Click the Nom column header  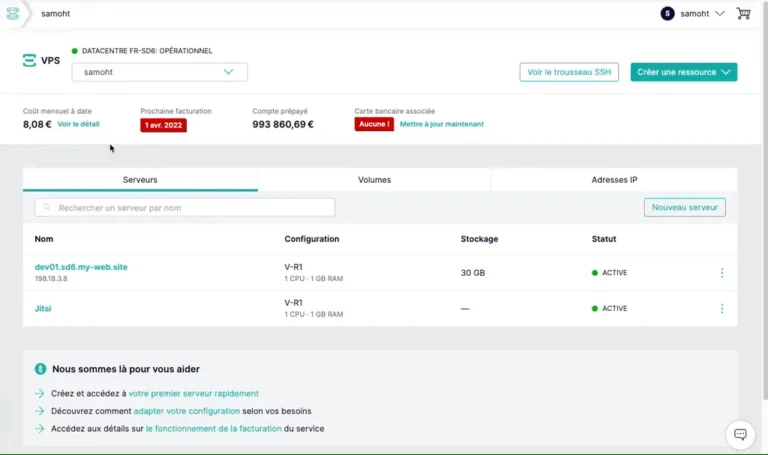pos(44,239)
